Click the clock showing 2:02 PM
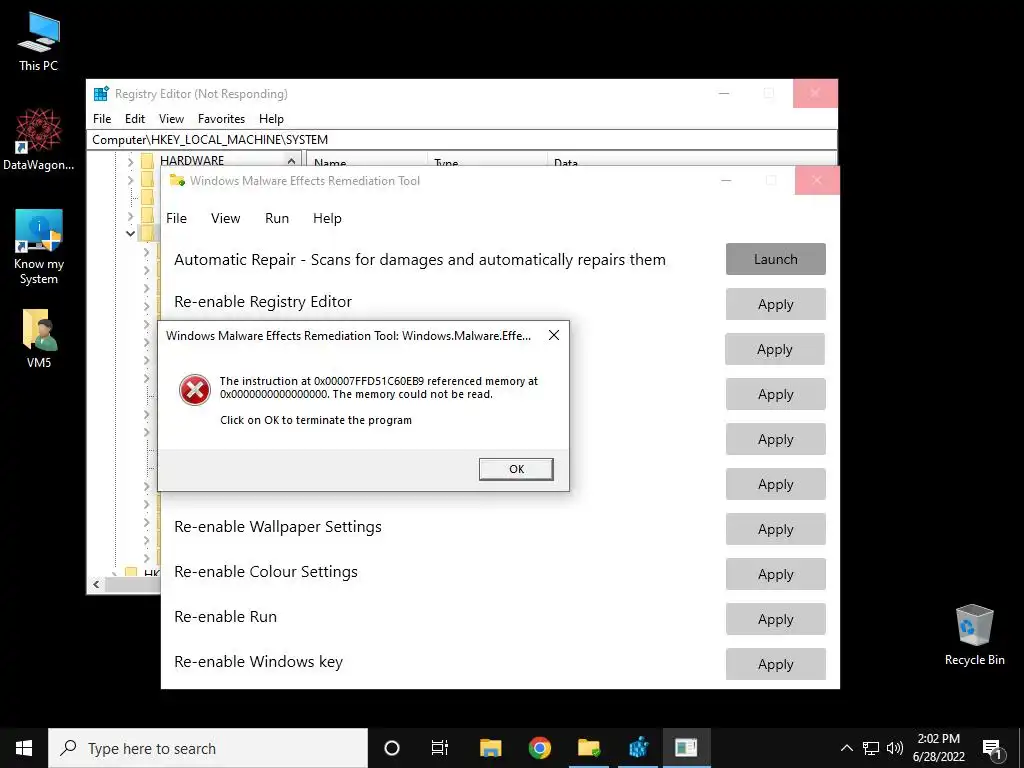This screenshot has height=768, width=1024. click(938, 739)
